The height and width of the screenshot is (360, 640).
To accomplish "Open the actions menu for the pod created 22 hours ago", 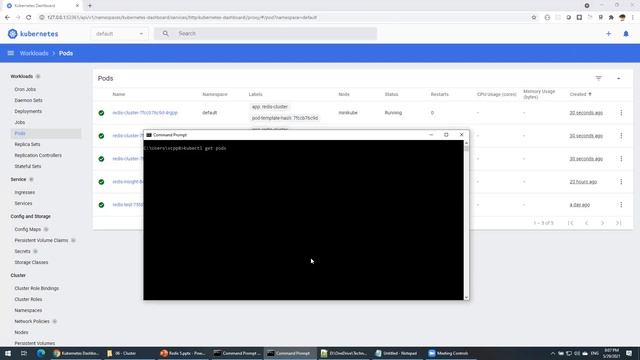I will coord(621,182).
